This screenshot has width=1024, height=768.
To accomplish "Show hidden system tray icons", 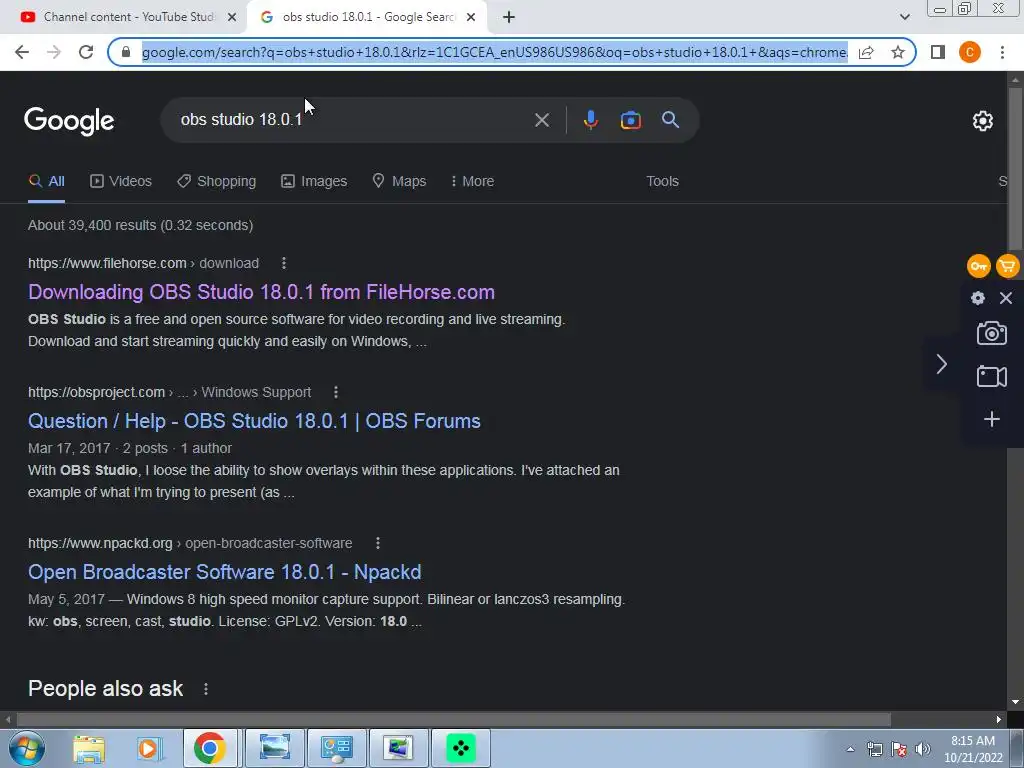I will pos(850,749).
